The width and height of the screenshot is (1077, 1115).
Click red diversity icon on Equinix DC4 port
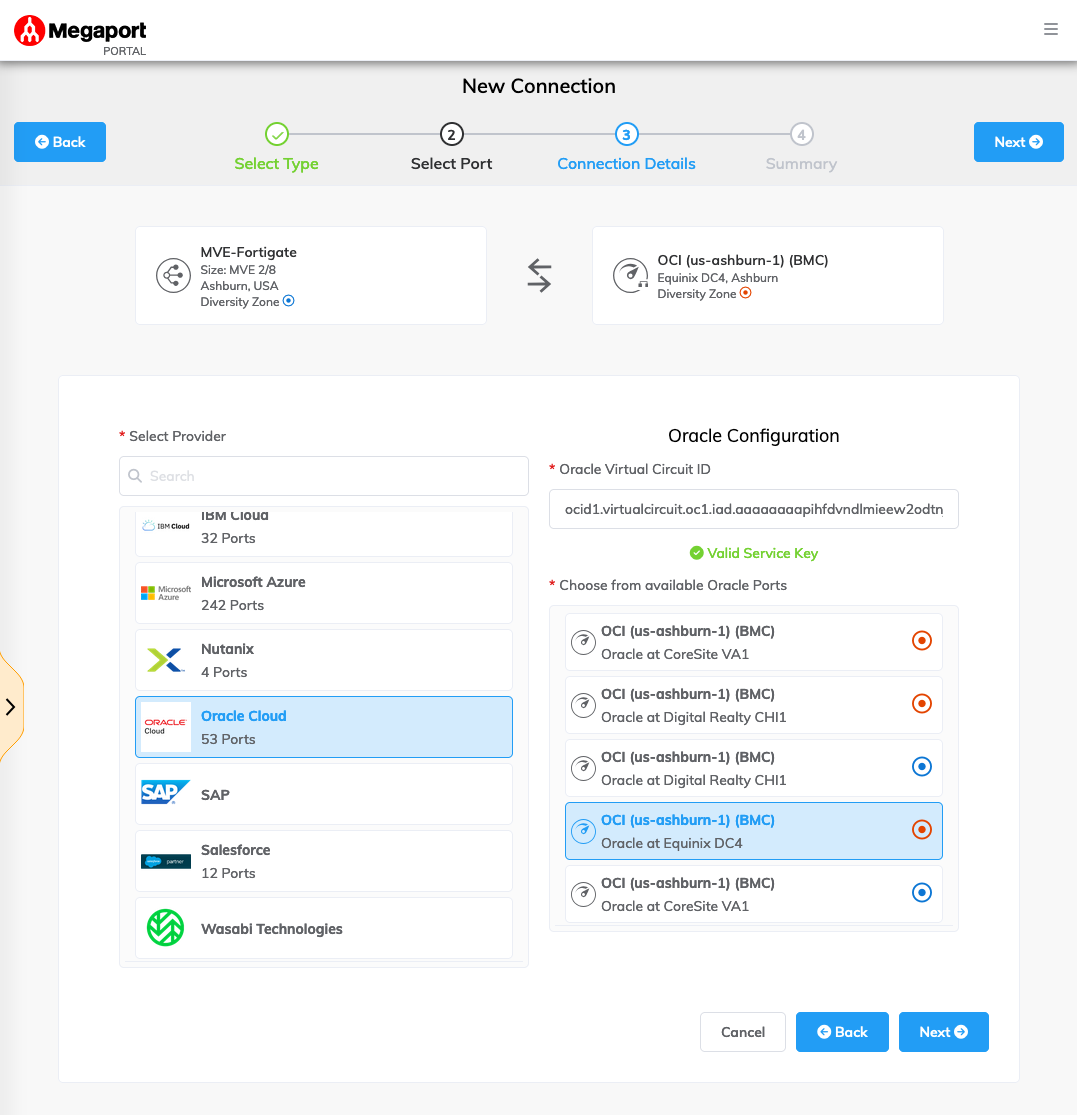[922, 830]
